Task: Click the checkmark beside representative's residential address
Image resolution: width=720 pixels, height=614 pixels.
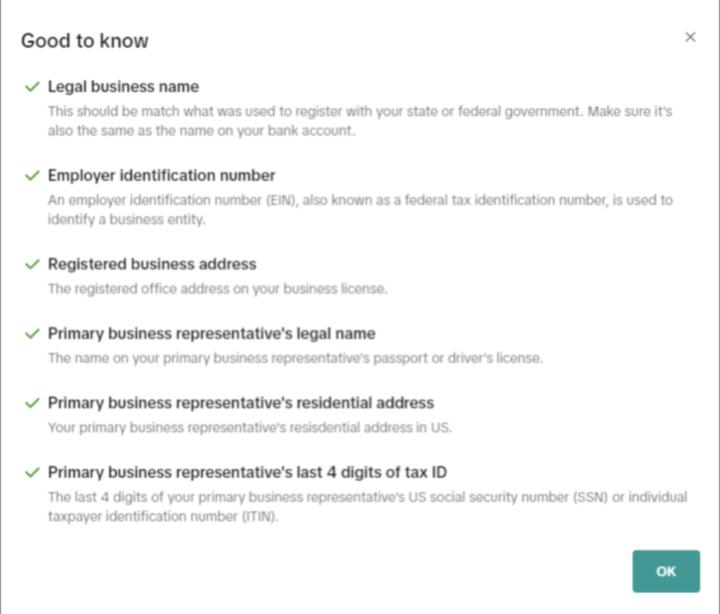Action: point(32,403)
